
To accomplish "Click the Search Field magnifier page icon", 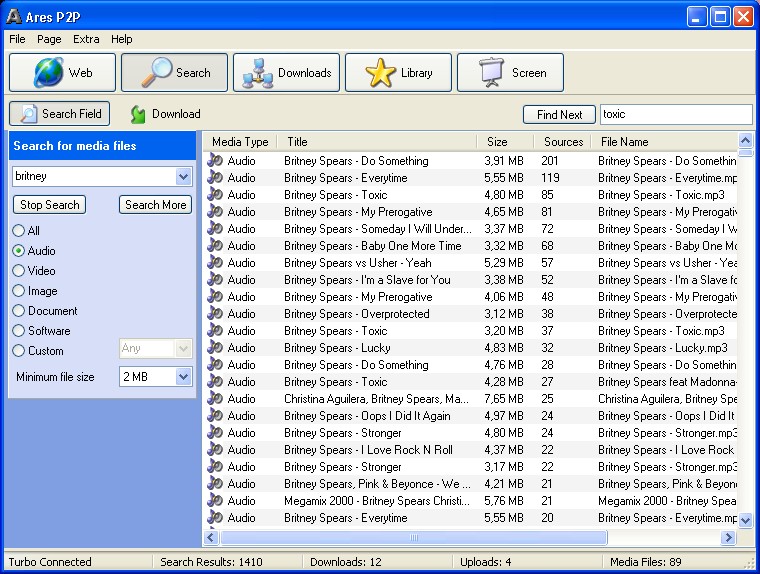I will (x=28, y=114).
